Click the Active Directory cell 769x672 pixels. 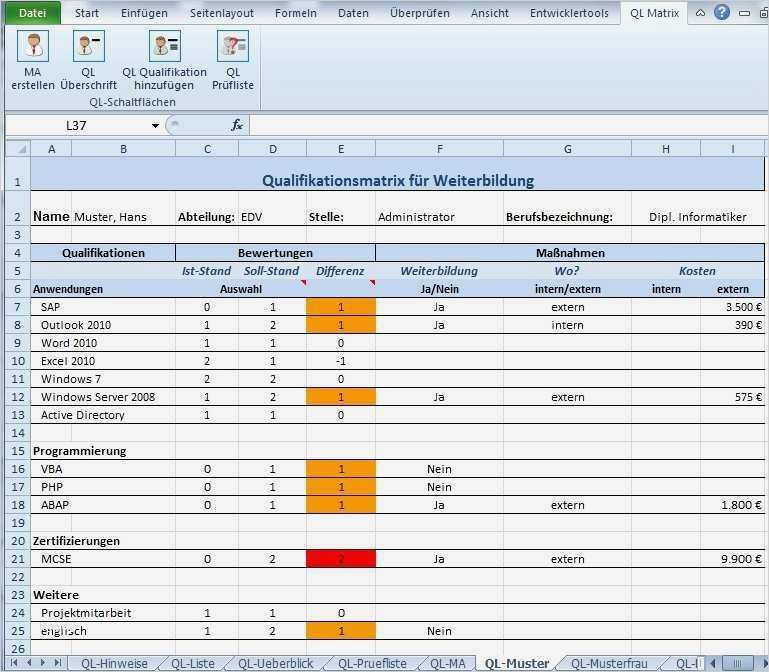103,415
